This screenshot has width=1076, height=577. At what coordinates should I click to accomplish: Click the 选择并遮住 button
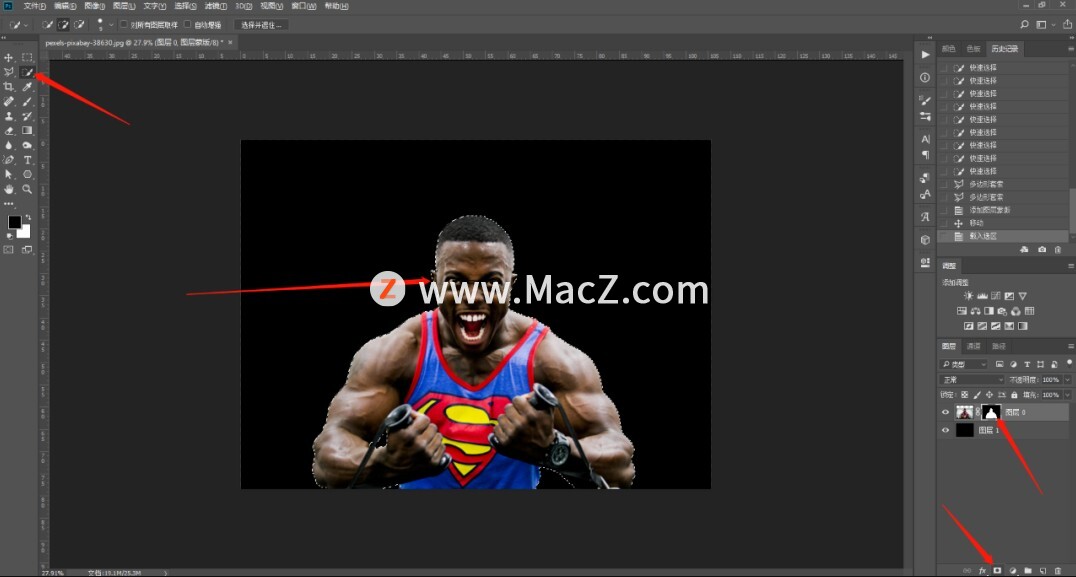click(261, 25)
